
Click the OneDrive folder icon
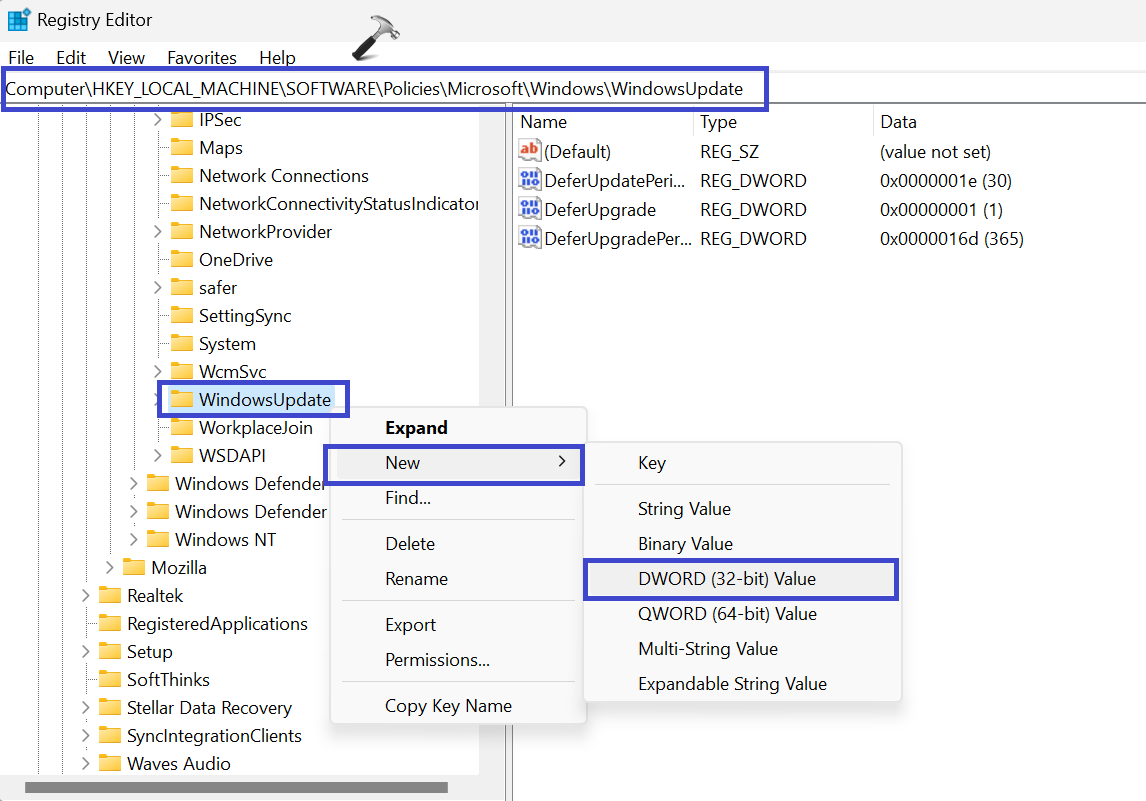(x=181, y=259)
